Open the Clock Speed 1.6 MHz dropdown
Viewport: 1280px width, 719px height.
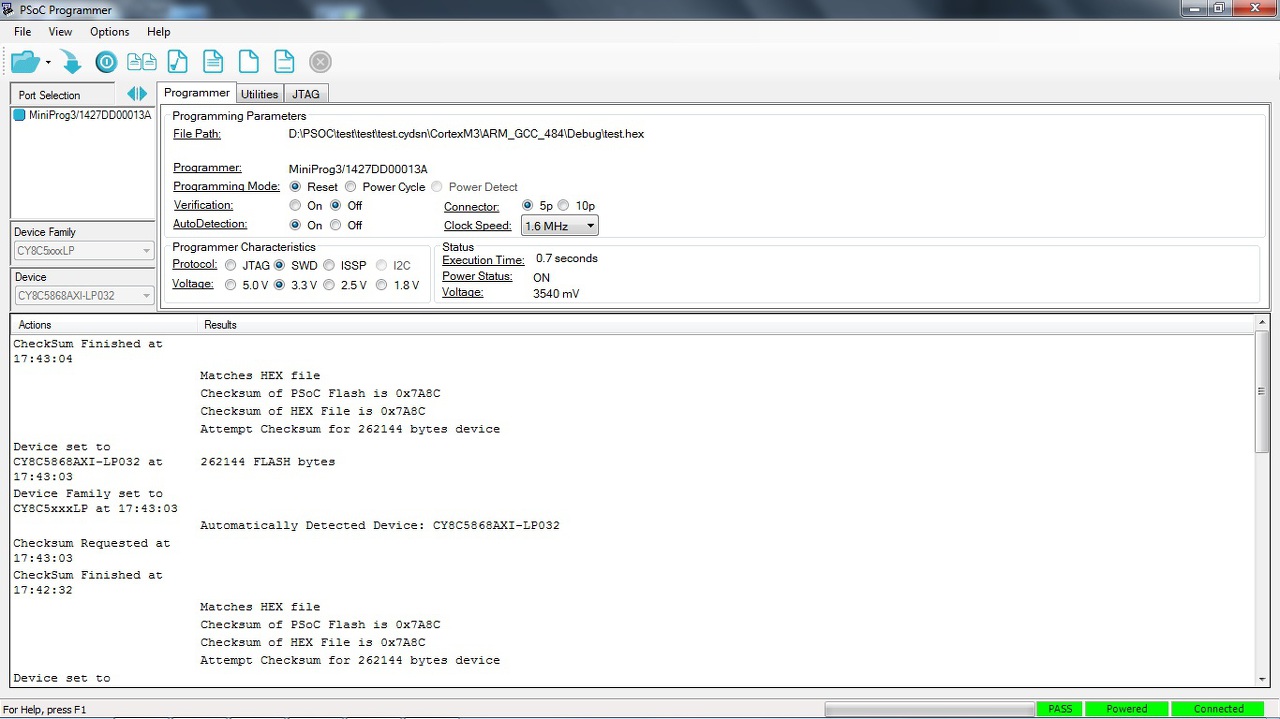point(560,226)
